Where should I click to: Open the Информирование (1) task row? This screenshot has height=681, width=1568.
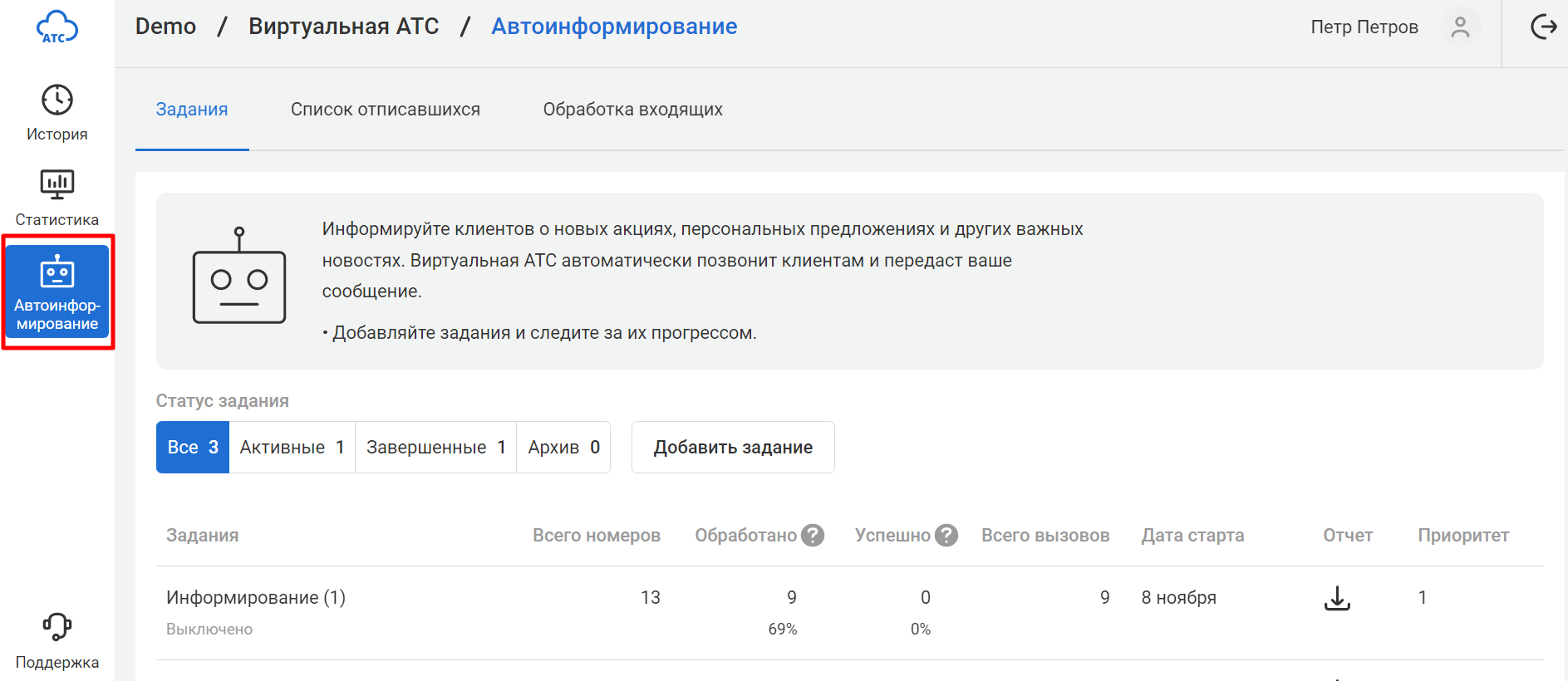pos(256,598)
